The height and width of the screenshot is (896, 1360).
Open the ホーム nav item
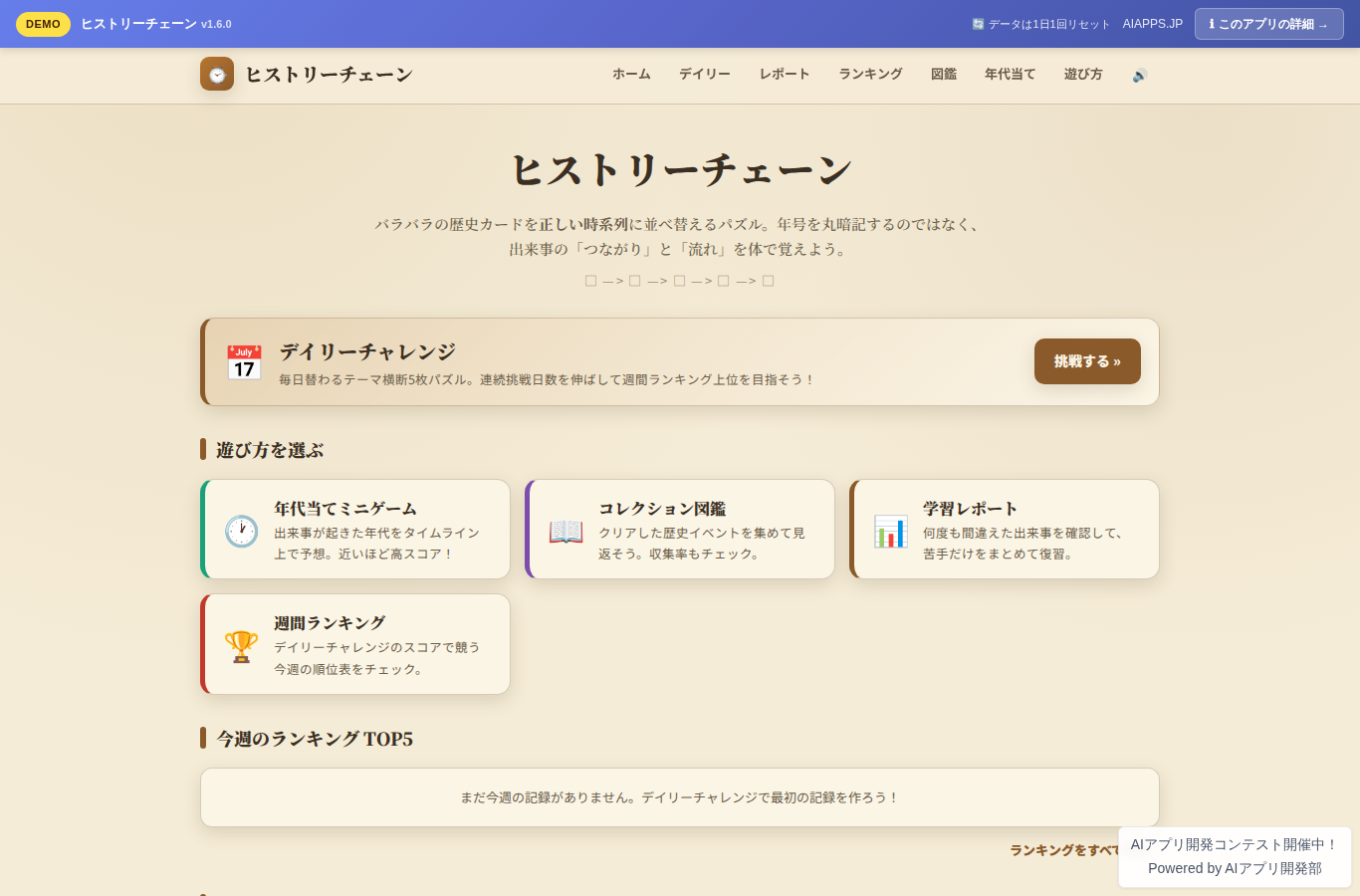tap(631, 75)
